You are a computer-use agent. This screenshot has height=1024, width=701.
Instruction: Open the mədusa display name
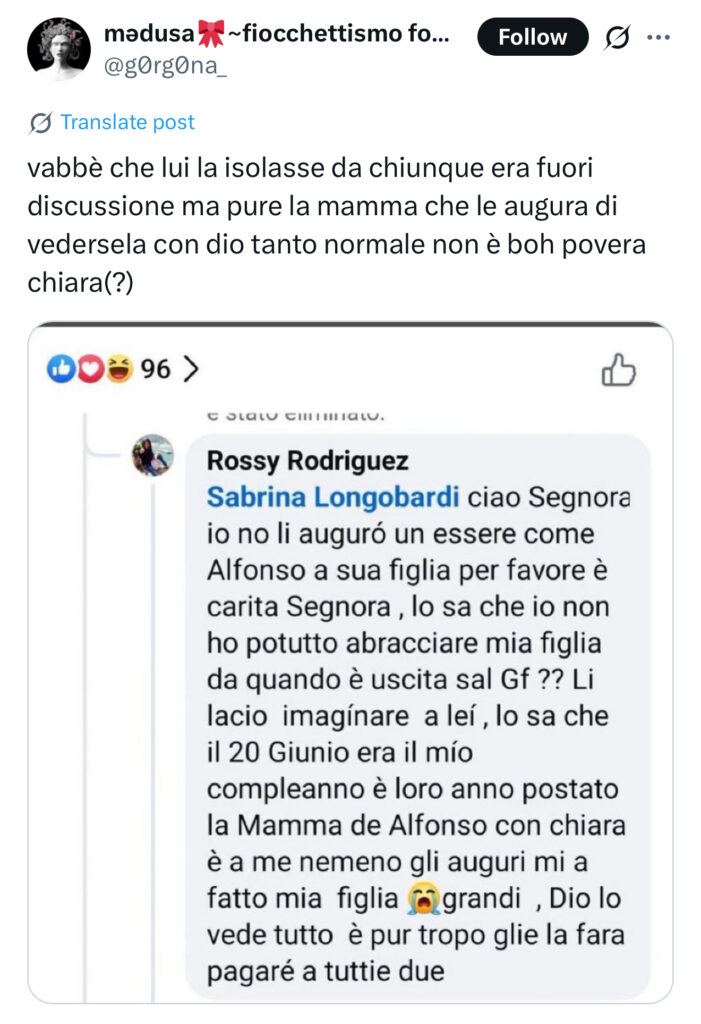pyautogui.click(x=150, y=35)
